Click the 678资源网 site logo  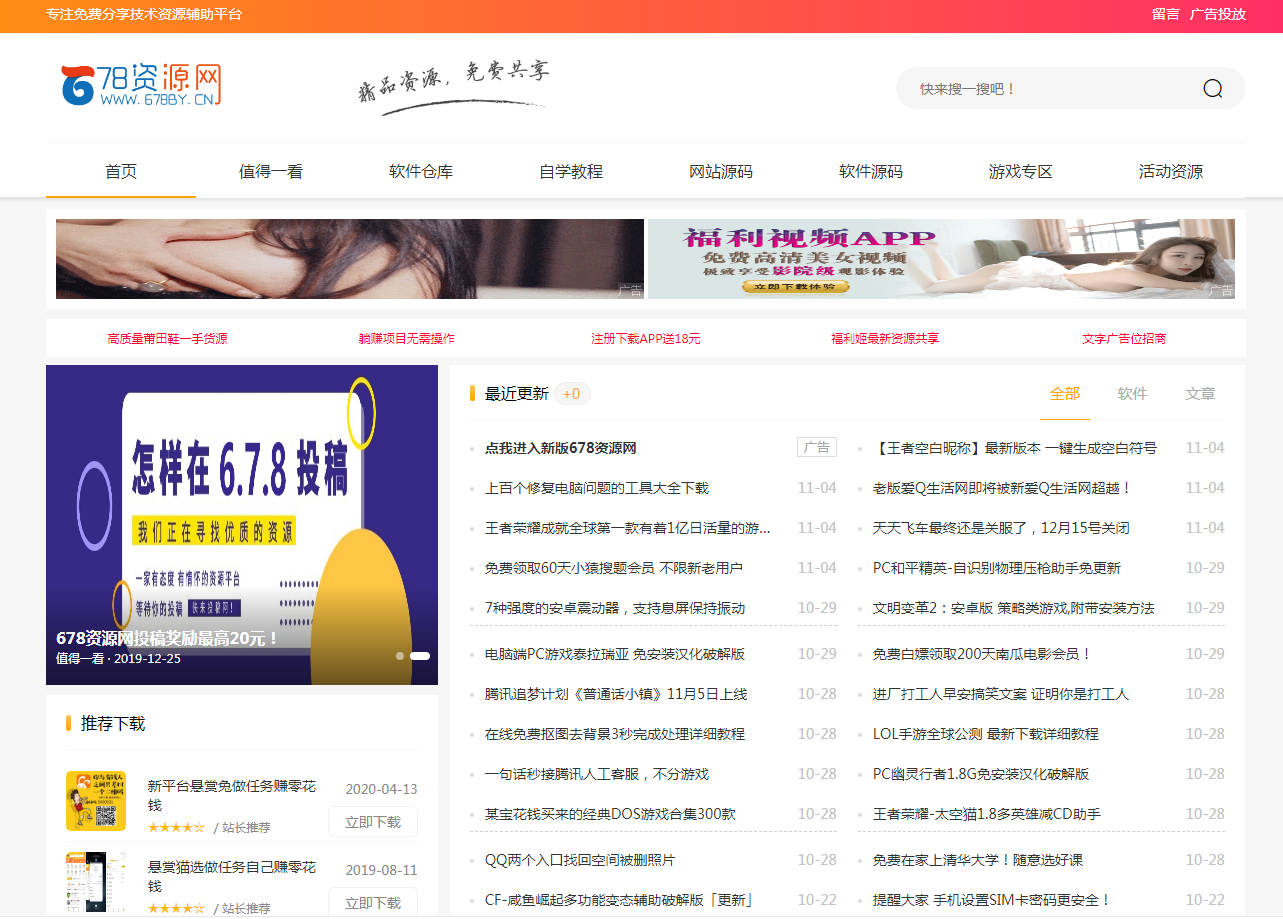(140, 86)
